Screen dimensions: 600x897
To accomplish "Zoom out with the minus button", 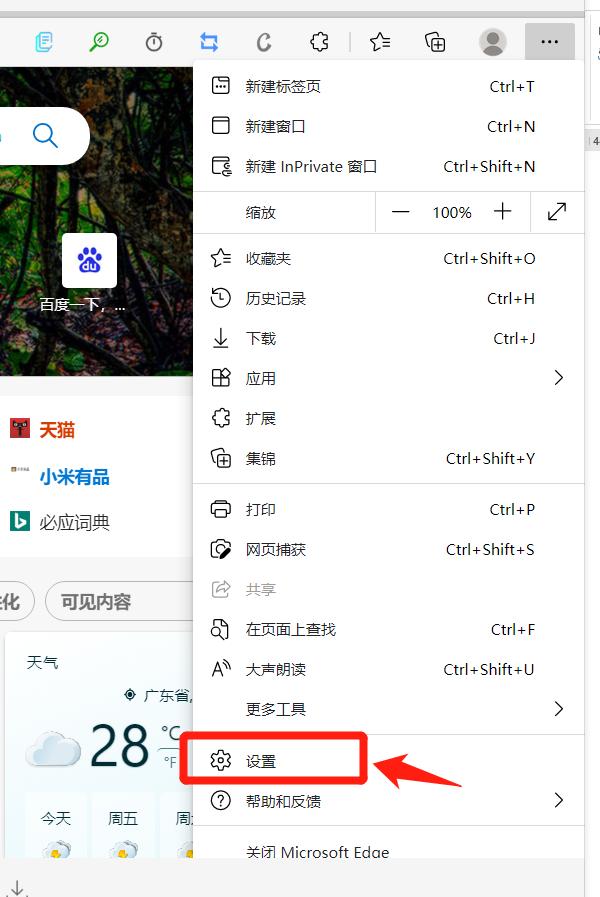I will [400, 212].
